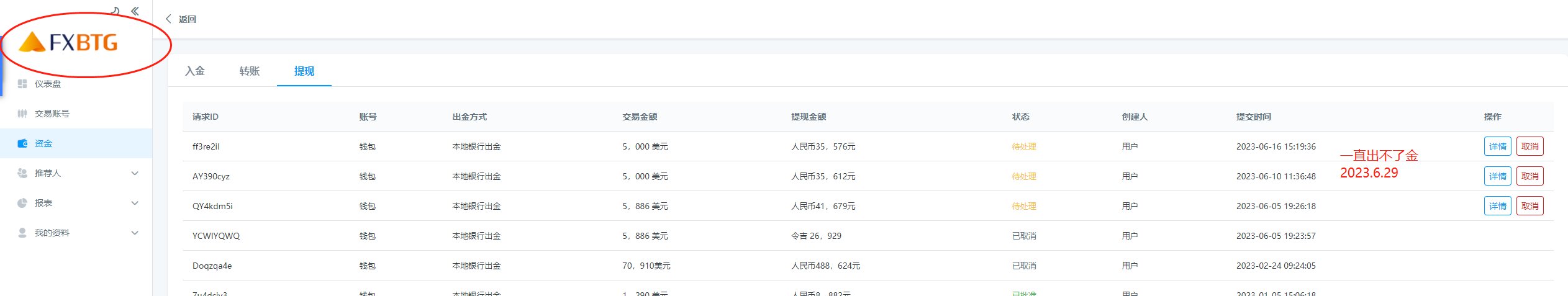
Task: Go back via 返回 link
Action: tap(188, 19)
